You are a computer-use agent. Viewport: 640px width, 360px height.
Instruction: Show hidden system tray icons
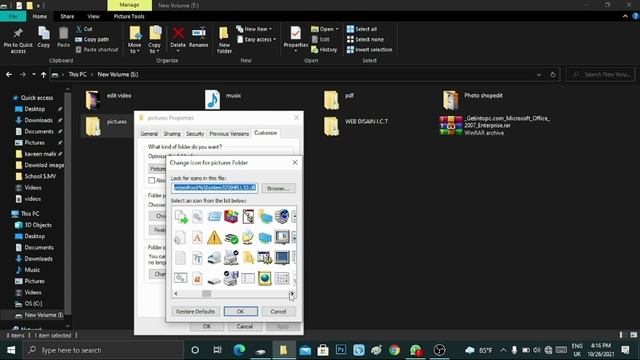[x=503, y=350]
